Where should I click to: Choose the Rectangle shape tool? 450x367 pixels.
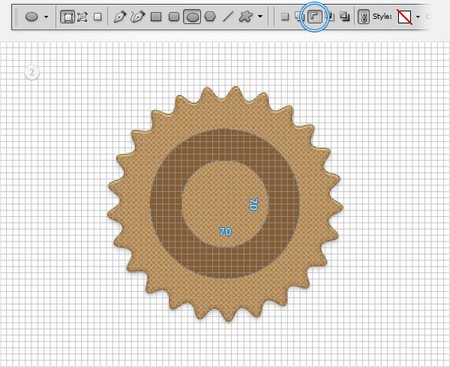coord(156,17)
